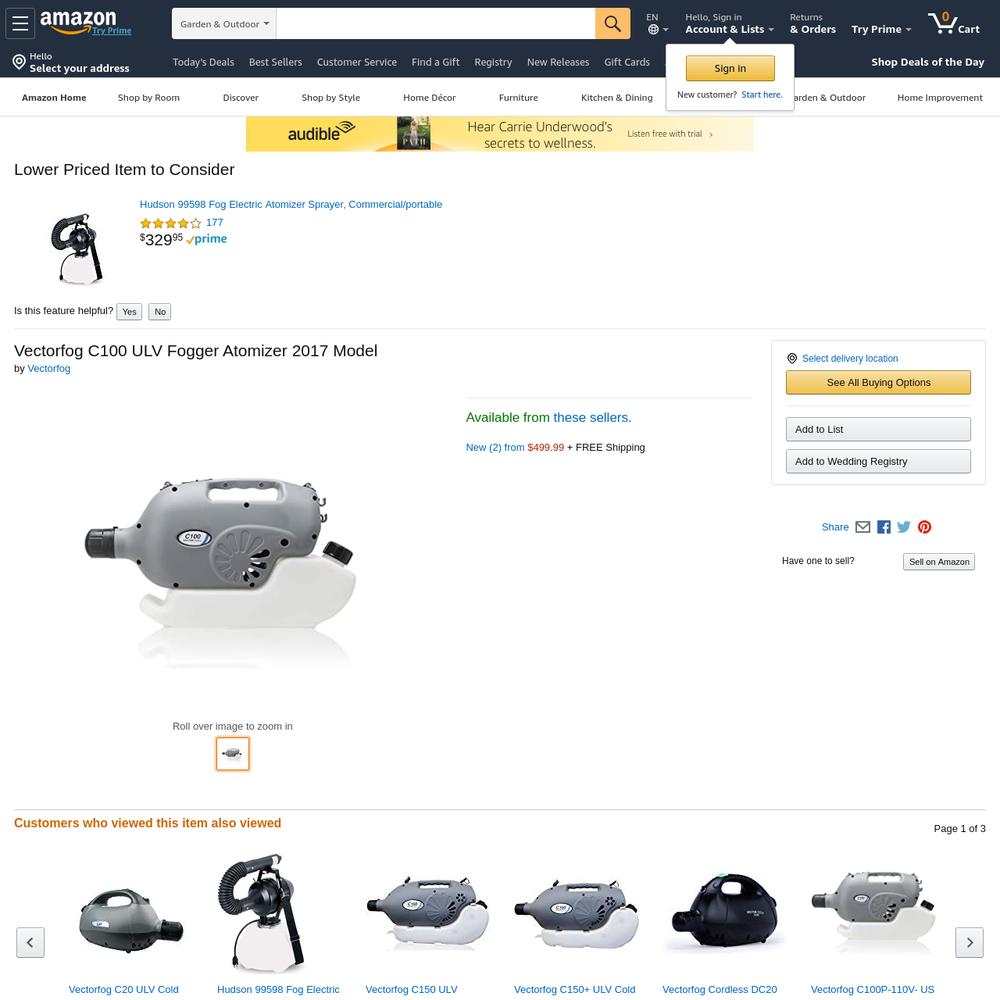
Task: Click the search magnifier button
Action: 612,24
